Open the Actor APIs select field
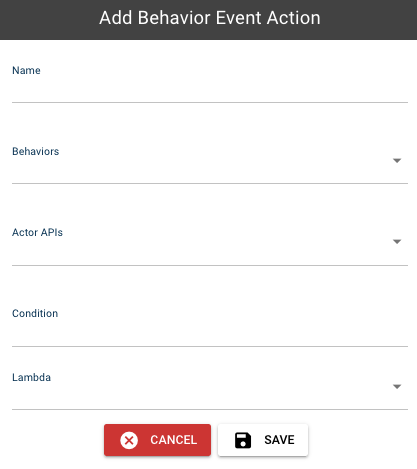Image resolution: width=417 pixels, height=469 pixels. [210, 245]
